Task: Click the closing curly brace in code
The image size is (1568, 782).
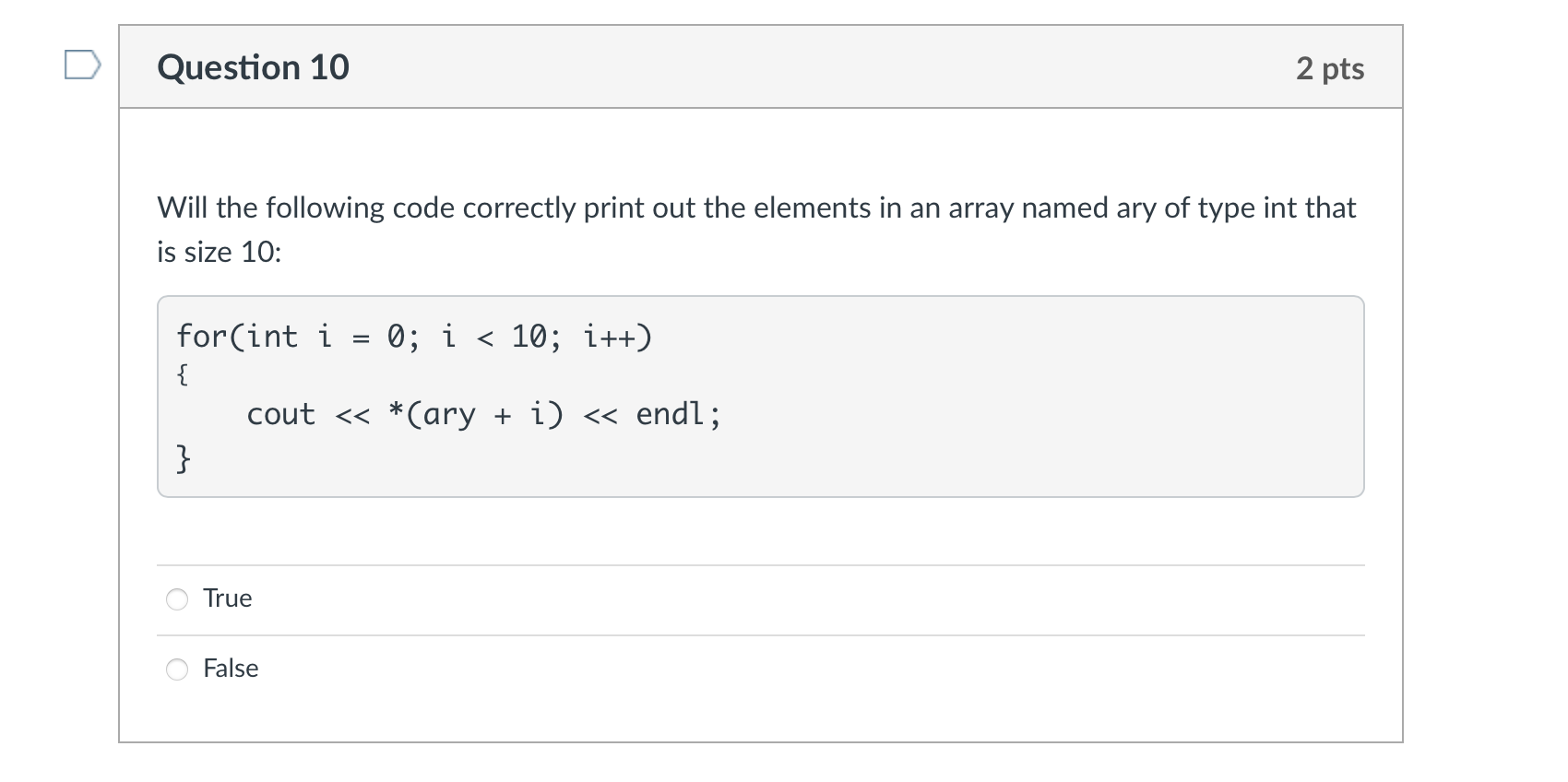Action: coord(184,457)
